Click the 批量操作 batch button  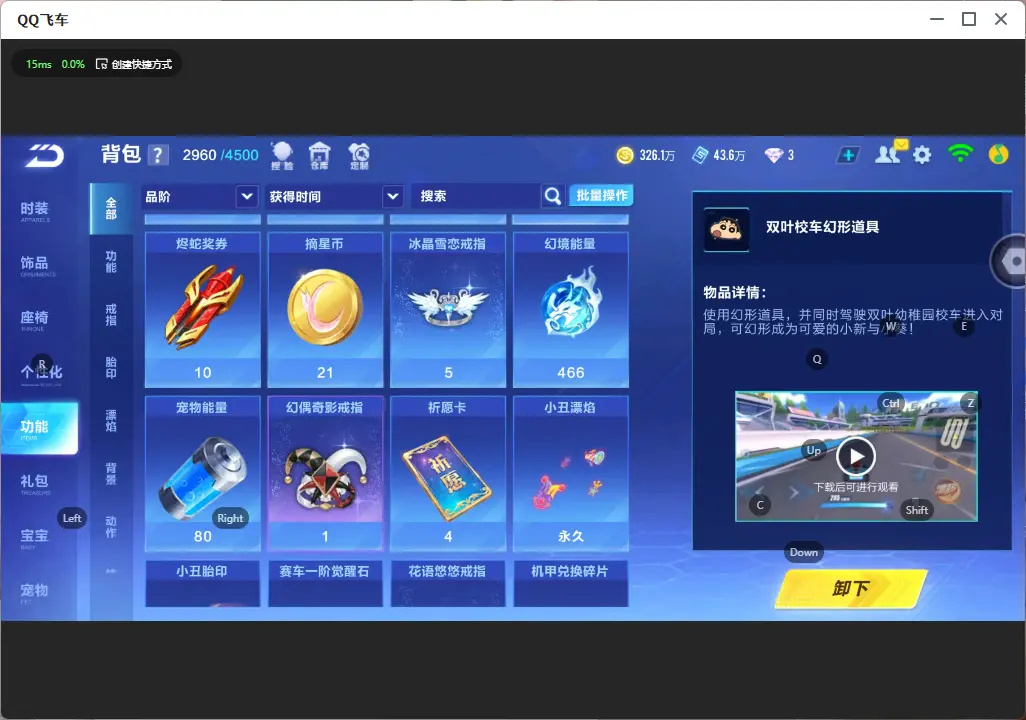pyautogui.click(x=601, y=195)
